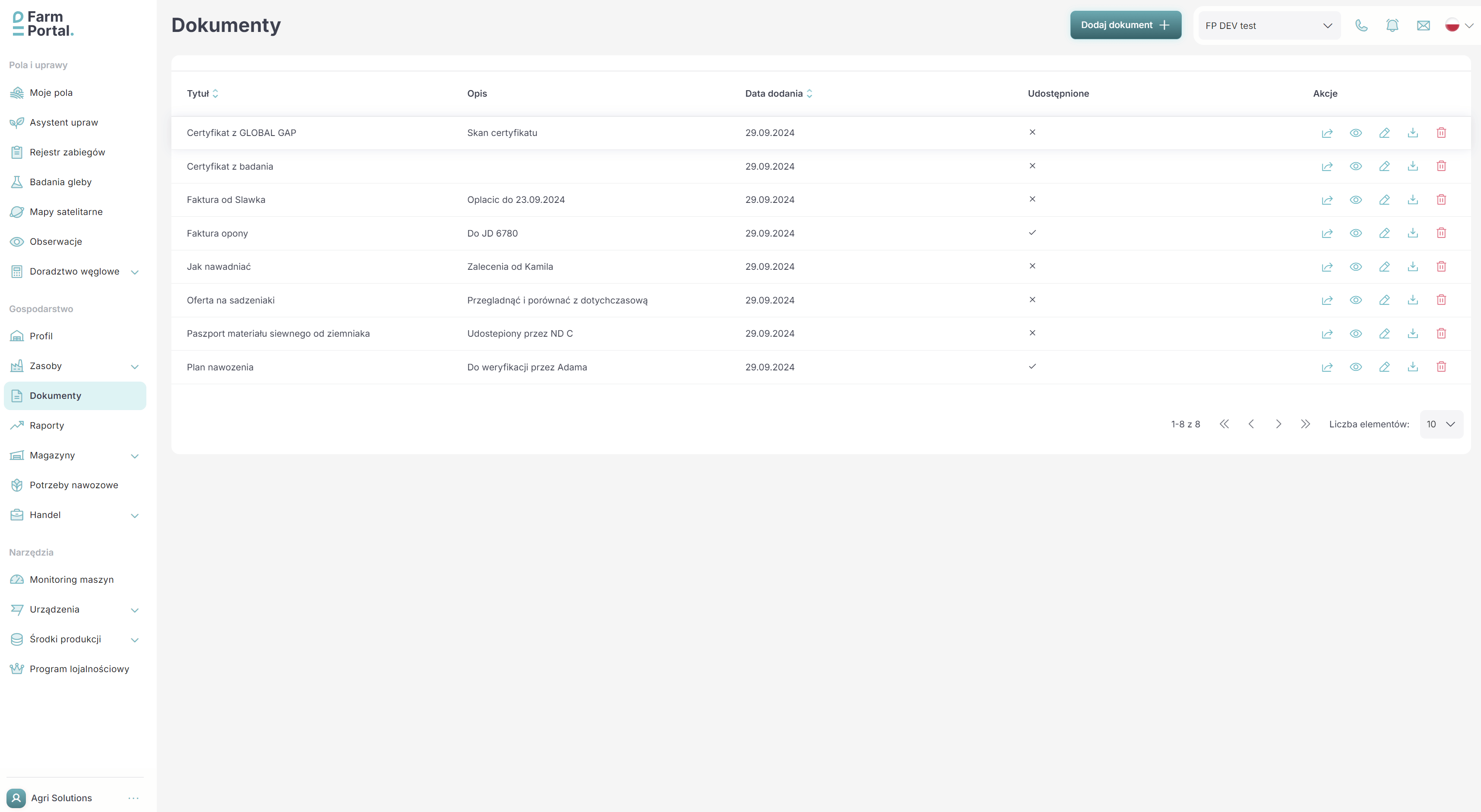Open the Agri Solutions three-dot menu
The height and width of the screenshot is (812, 1481).
133,798
